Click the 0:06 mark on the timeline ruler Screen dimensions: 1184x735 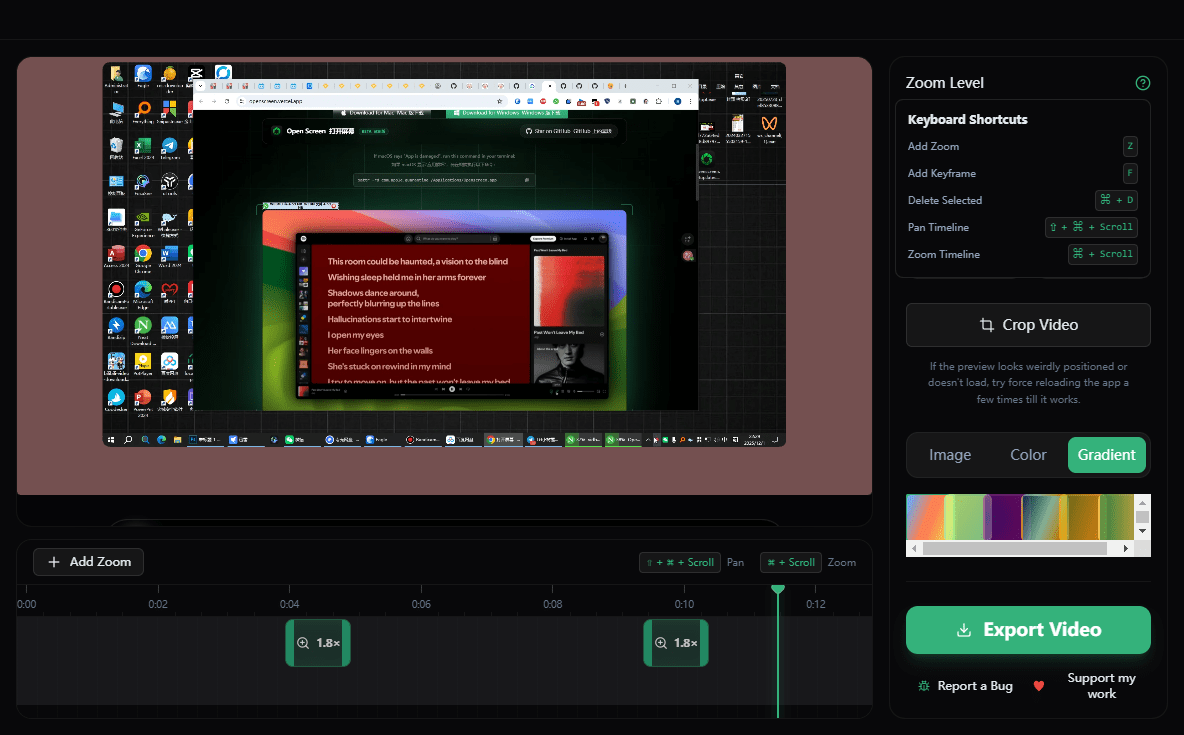click(421, 604)
